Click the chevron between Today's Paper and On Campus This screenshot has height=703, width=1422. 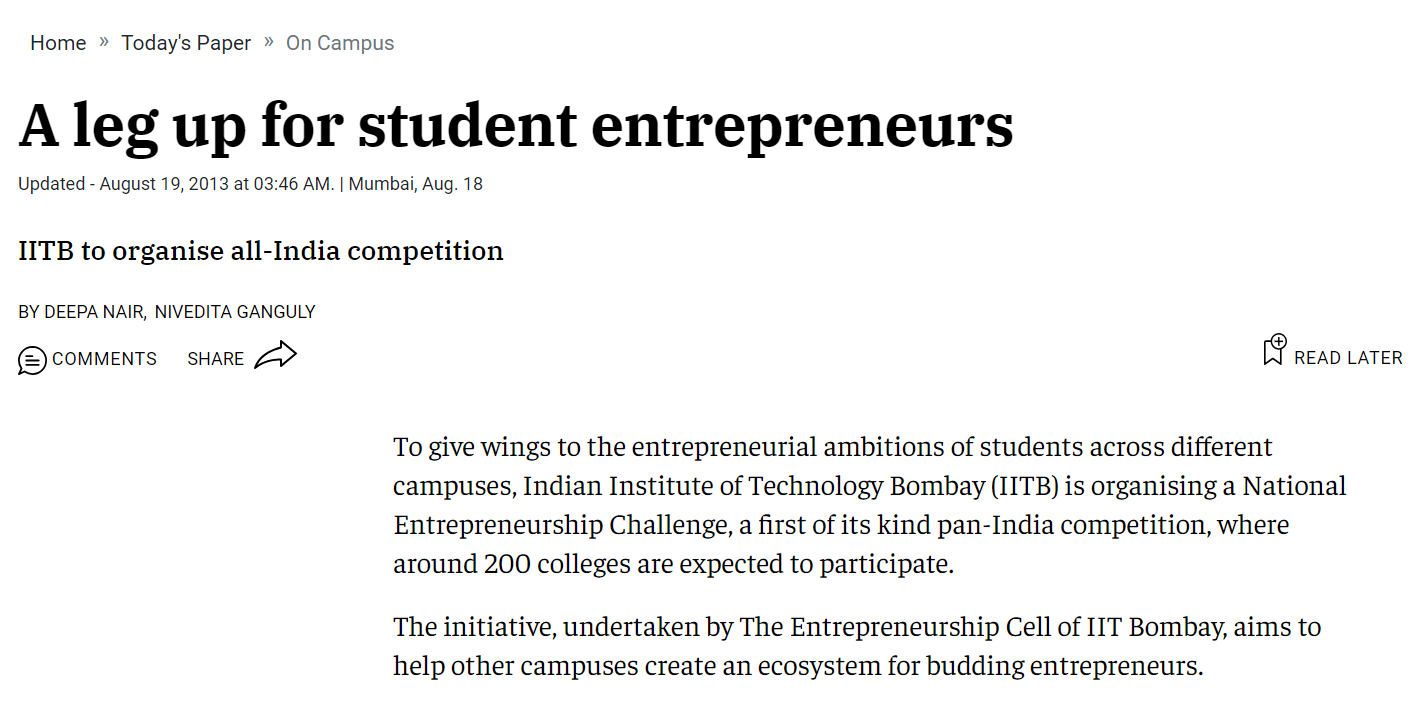(x=267, y=42)
